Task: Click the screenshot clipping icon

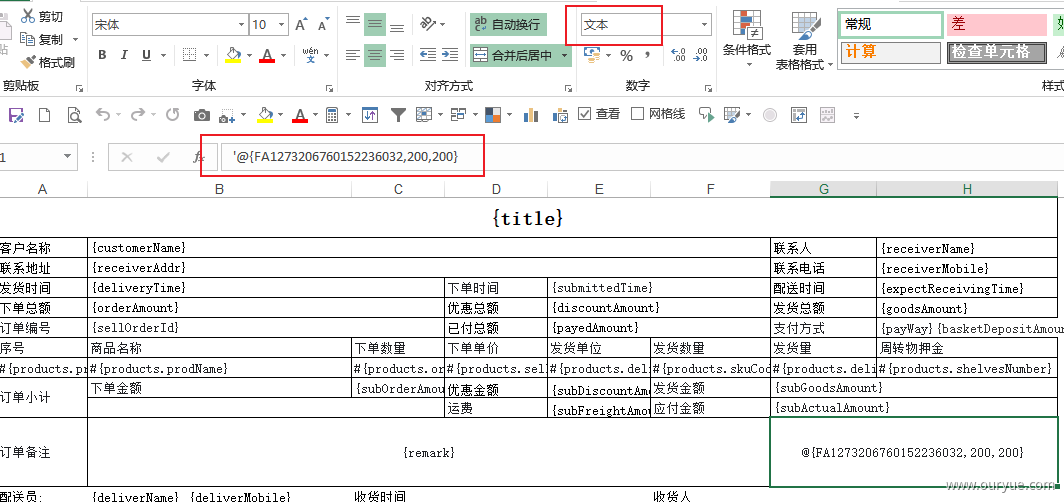Action: [227, 115]
